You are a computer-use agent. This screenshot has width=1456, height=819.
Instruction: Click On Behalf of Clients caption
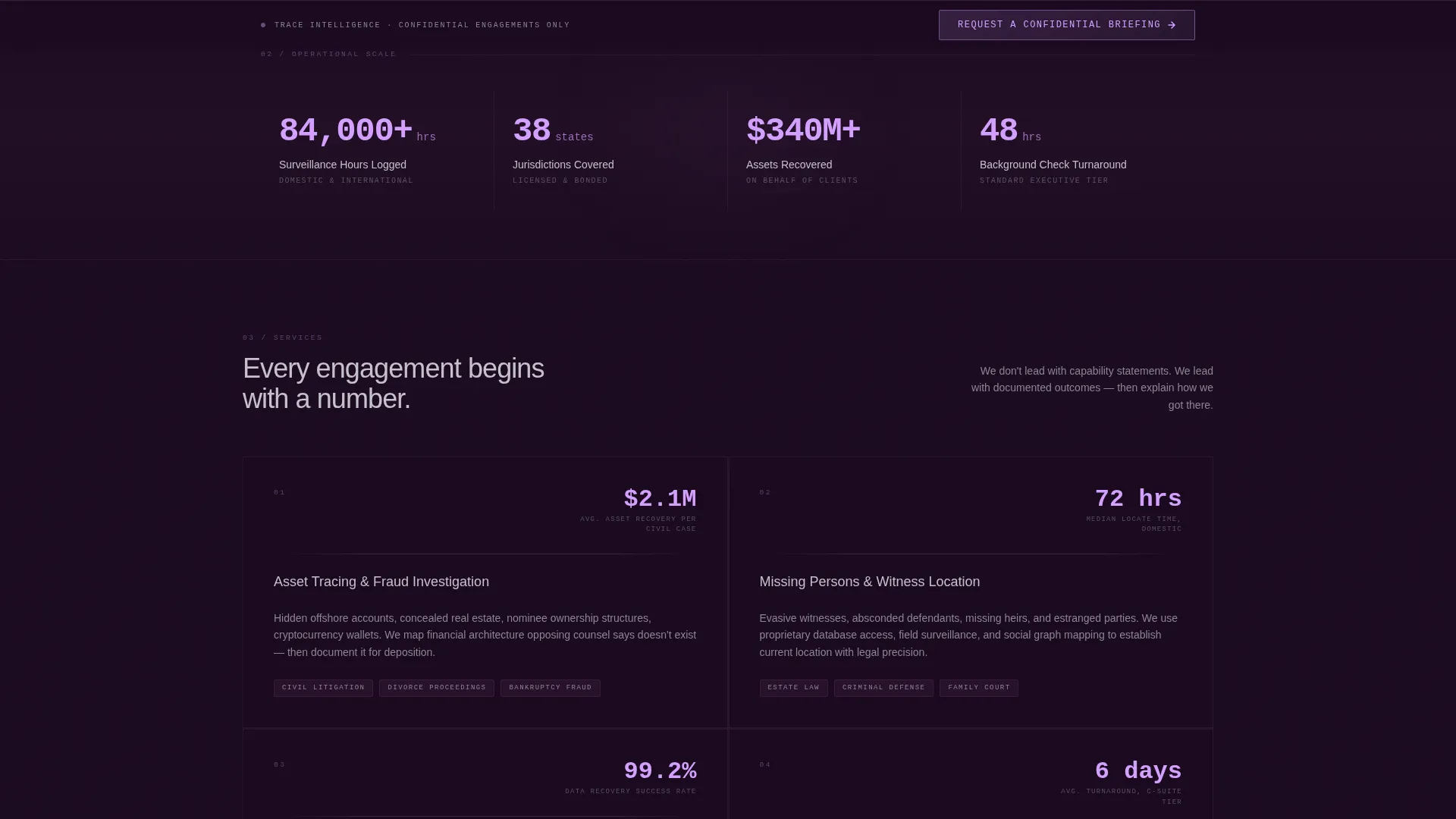pyautogui.click(x=802, y=180)
